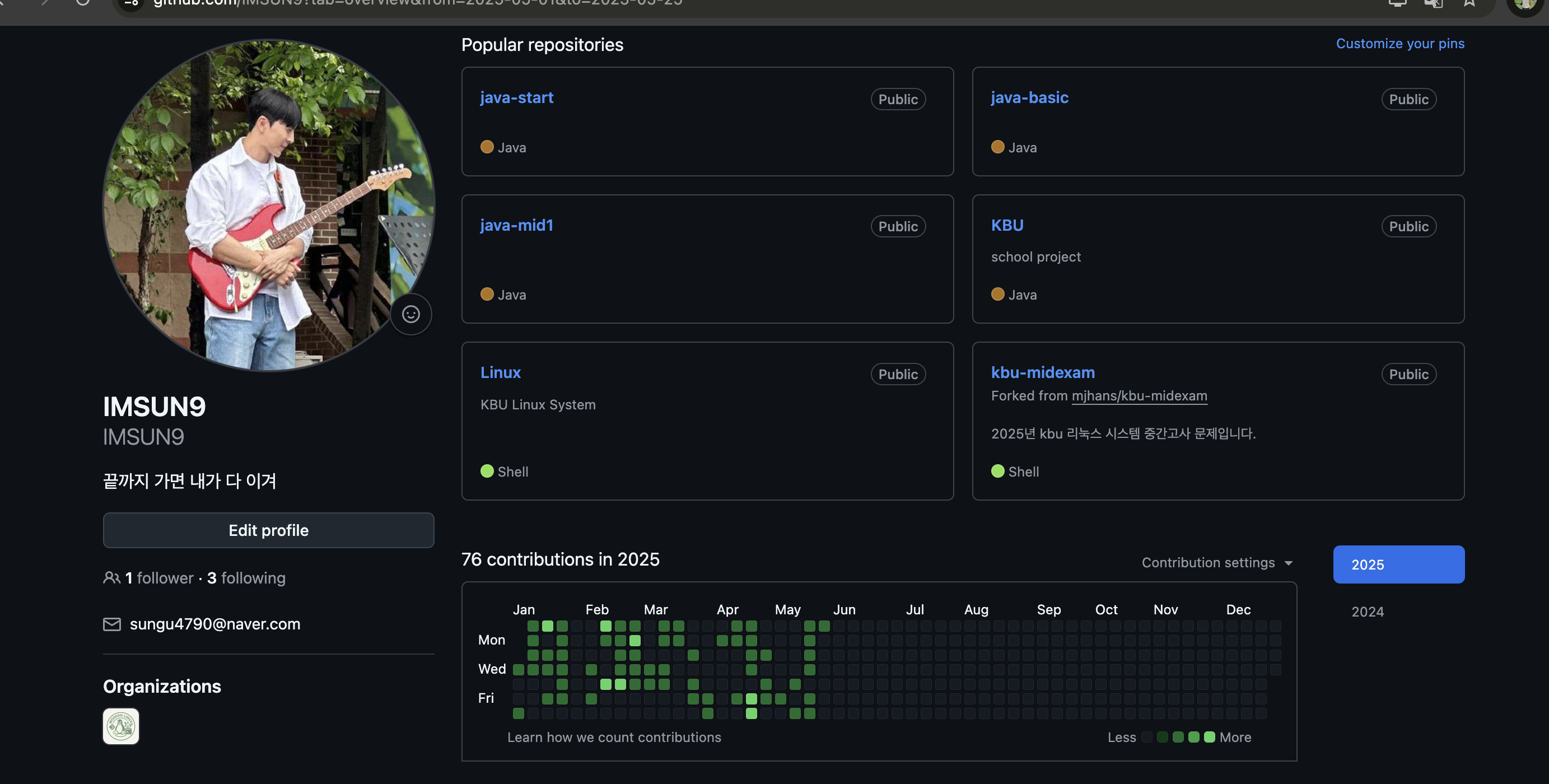Click the Edit profile button
The width and height of the screenshot is (1549, 784).
point(268,530)
